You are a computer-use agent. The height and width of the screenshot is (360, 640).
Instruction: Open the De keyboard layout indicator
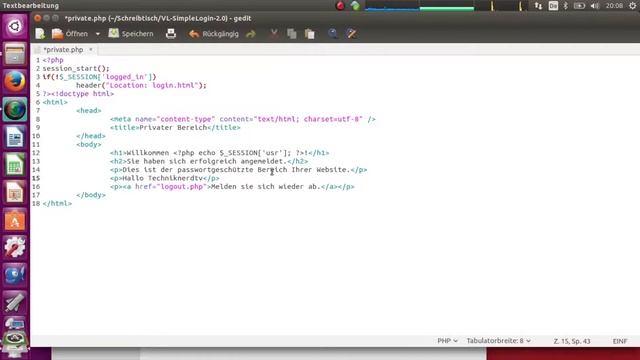[553, 6]
